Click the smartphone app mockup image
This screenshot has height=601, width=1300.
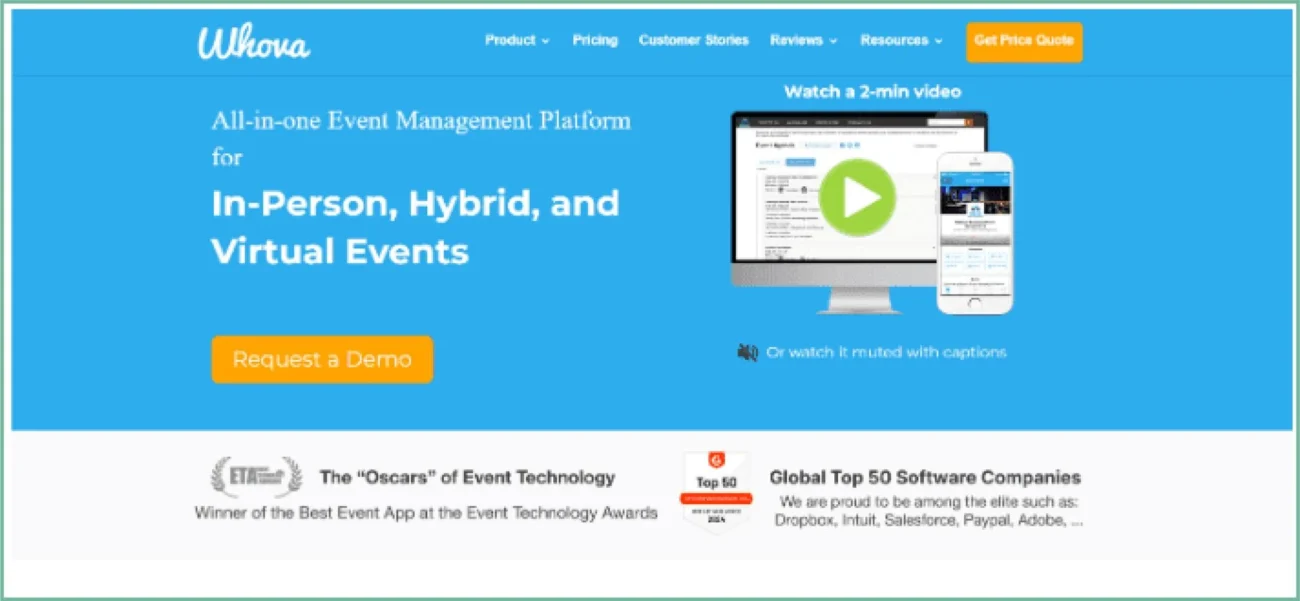(x=974, y=233)
